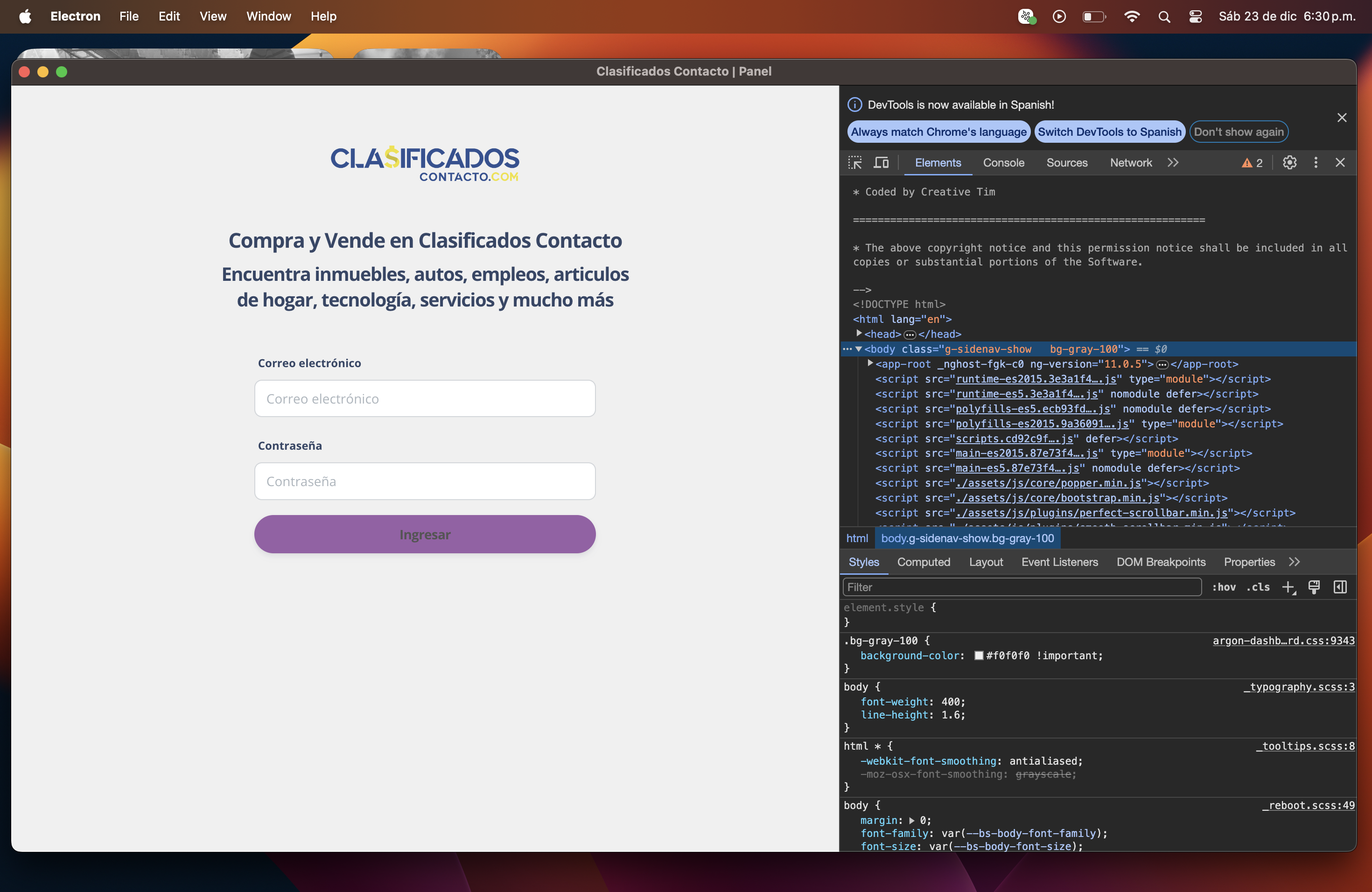Click Switch DevTools to Spanish
The height and width of the screenshot is (892, 1372).
[1109, 132]
